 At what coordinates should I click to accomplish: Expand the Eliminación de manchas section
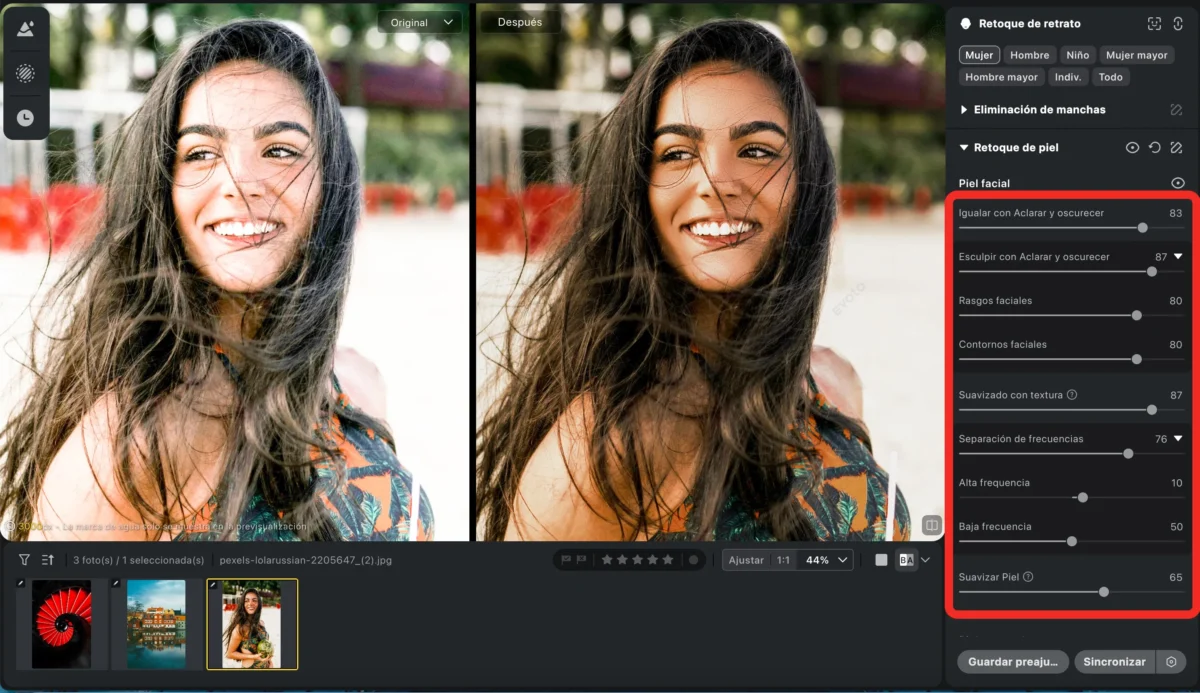coord(964,110)
